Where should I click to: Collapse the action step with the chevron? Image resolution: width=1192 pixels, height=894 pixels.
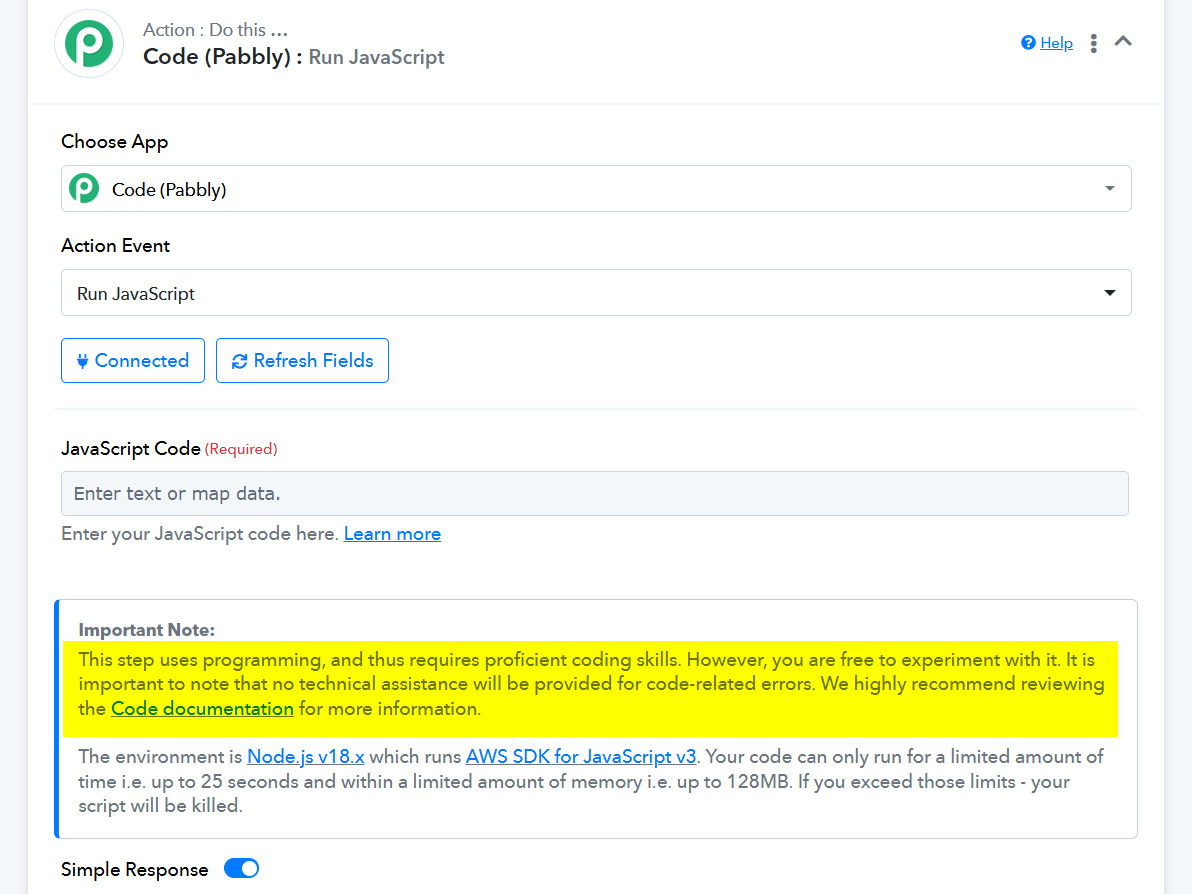pyautogui.click(x=1123, y=42)
